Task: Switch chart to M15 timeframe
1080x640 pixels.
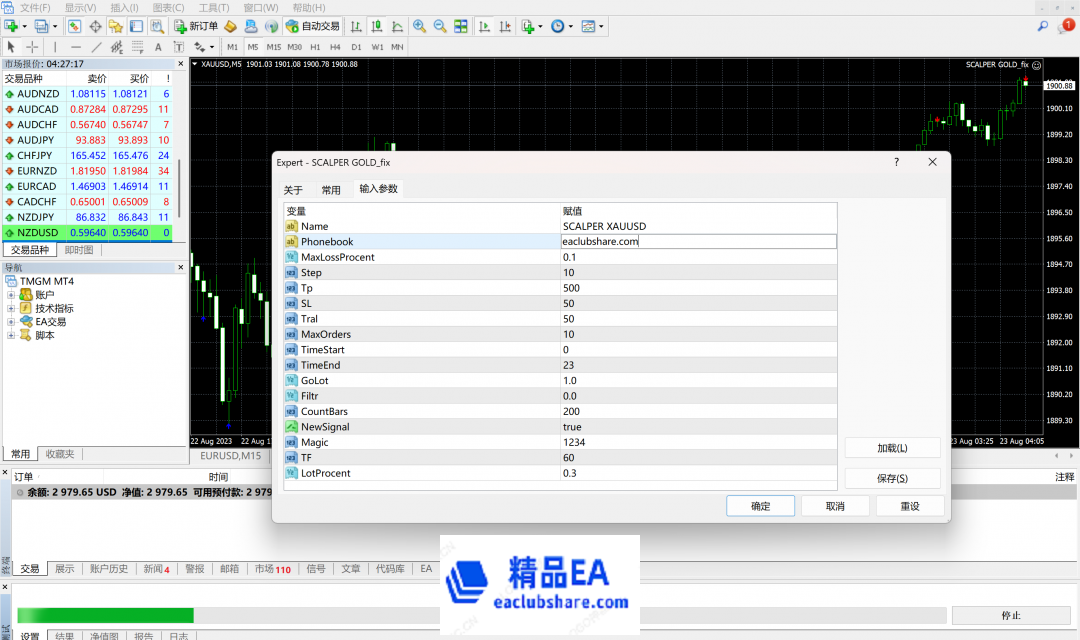Action: click(x=273, y=47)
